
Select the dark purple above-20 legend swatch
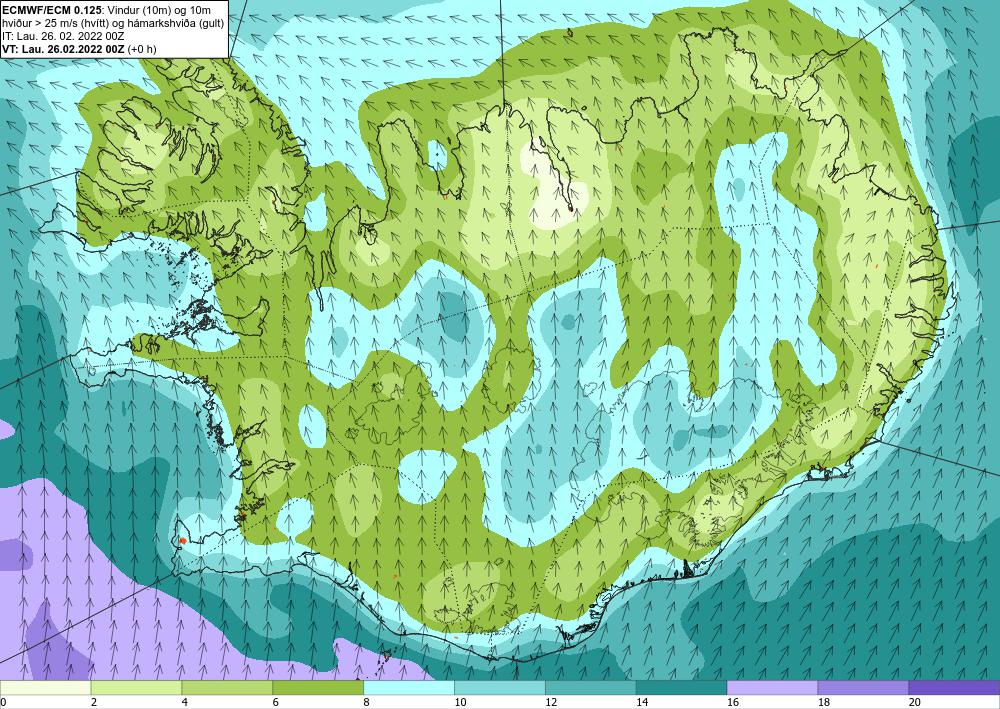tap(954, 688)
